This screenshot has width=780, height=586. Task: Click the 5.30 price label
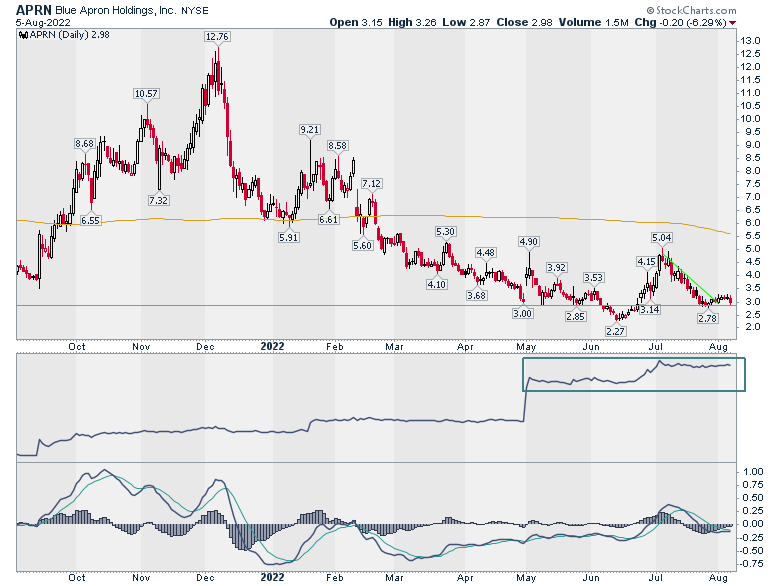[x=445, y=232]
